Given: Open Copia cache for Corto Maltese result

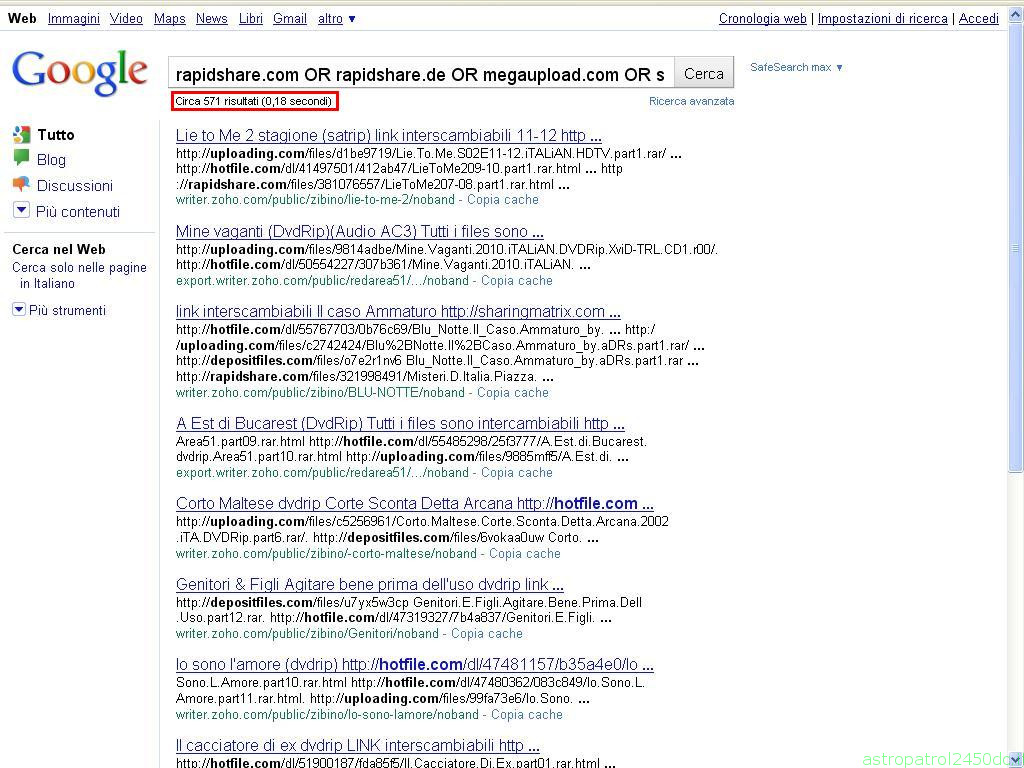Looking at the screenshot, I should pyautogui.click(x=525, y=554).
